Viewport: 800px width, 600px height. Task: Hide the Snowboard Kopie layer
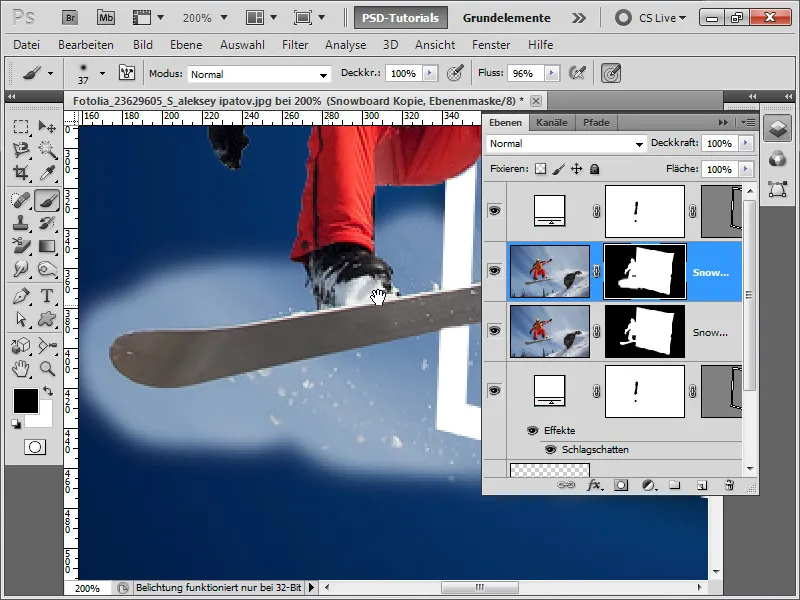(494, 270)
